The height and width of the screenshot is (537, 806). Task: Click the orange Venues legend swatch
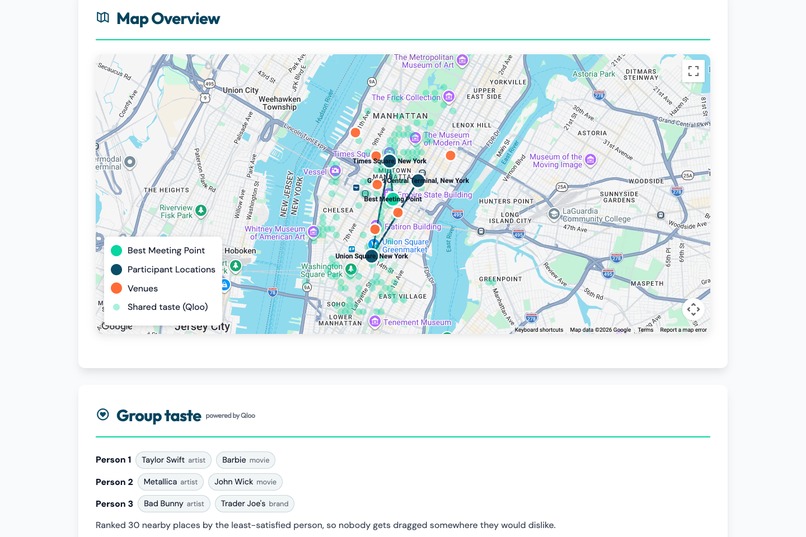(x=117, y=288)
